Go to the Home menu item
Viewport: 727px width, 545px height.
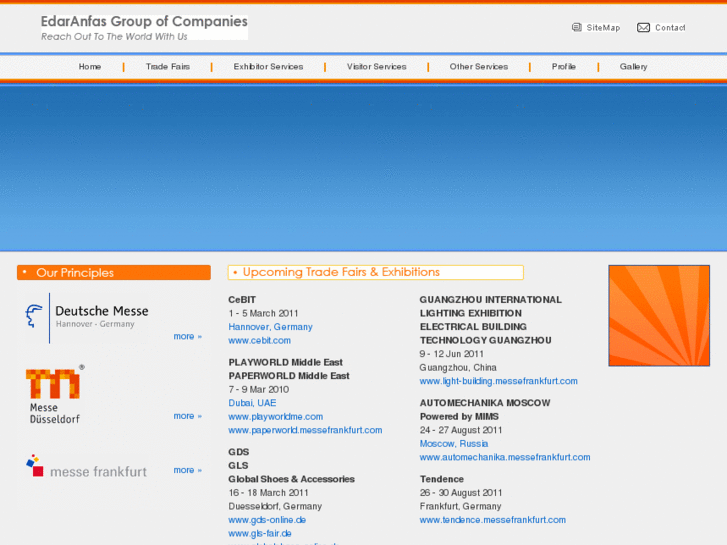coord(90,67)
